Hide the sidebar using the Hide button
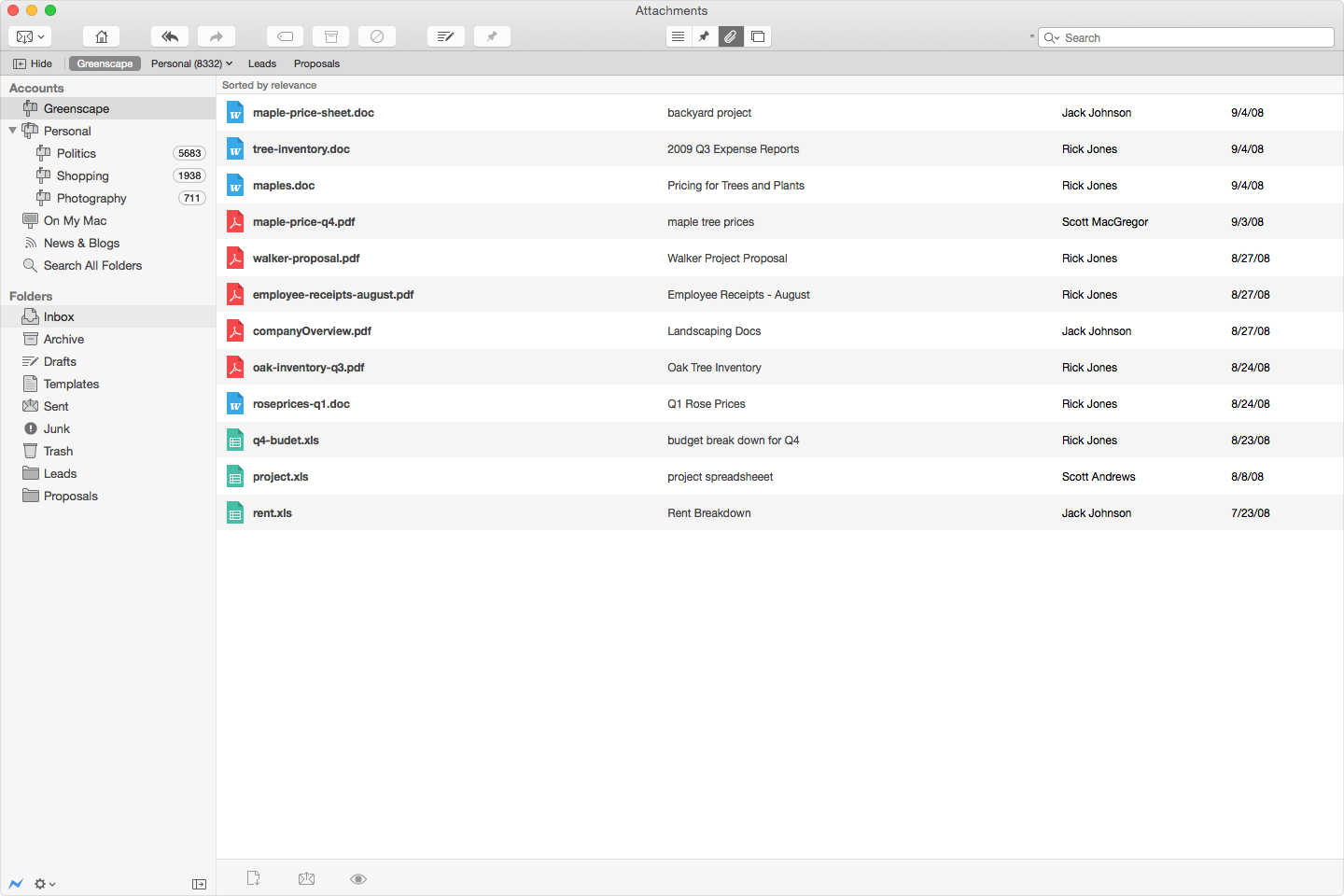 (x=33, y=63)
